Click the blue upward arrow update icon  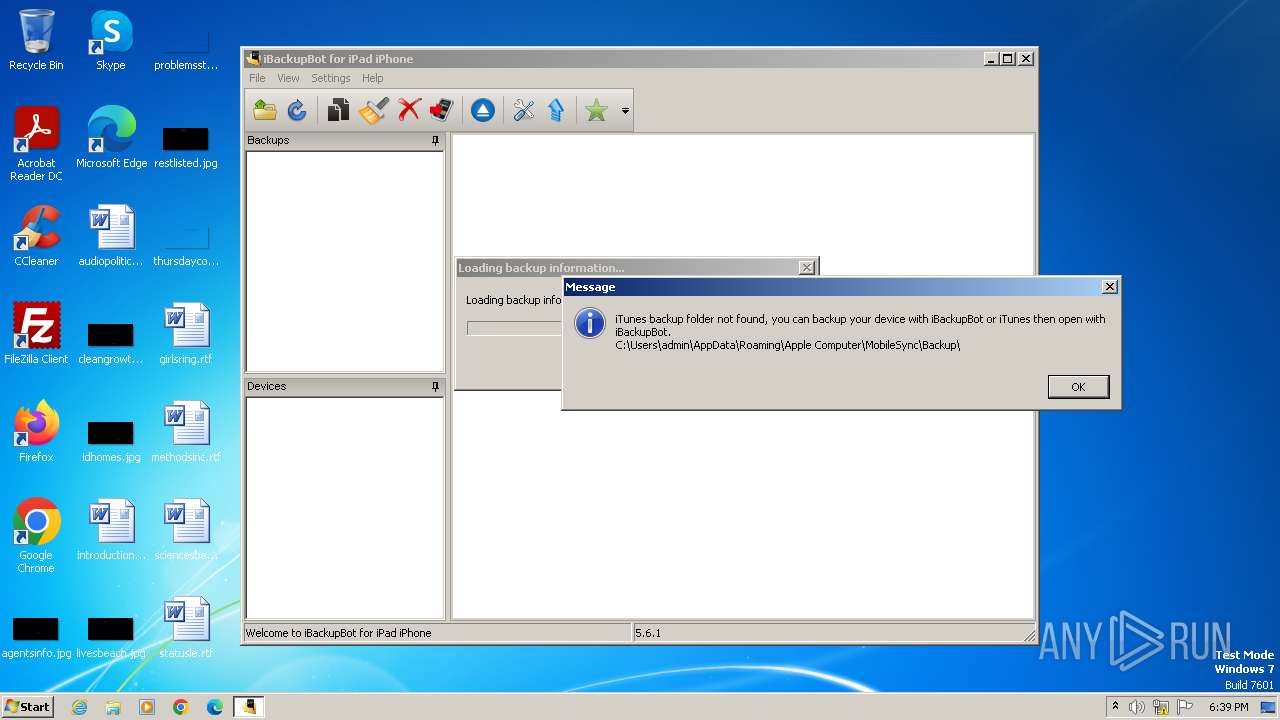(x=556, y=110)
